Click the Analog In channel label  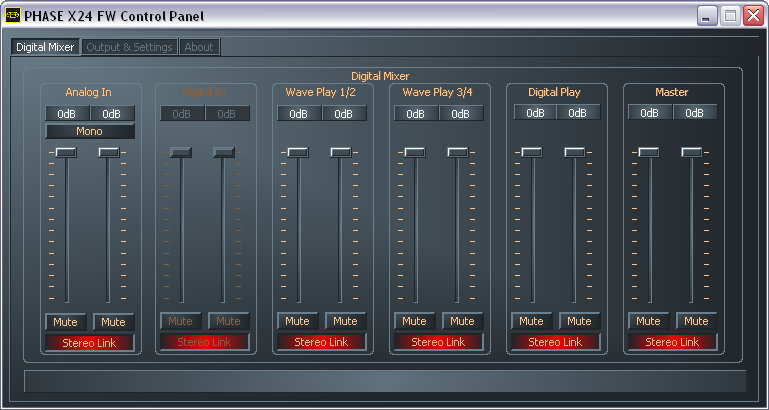(x=89, y=92)
